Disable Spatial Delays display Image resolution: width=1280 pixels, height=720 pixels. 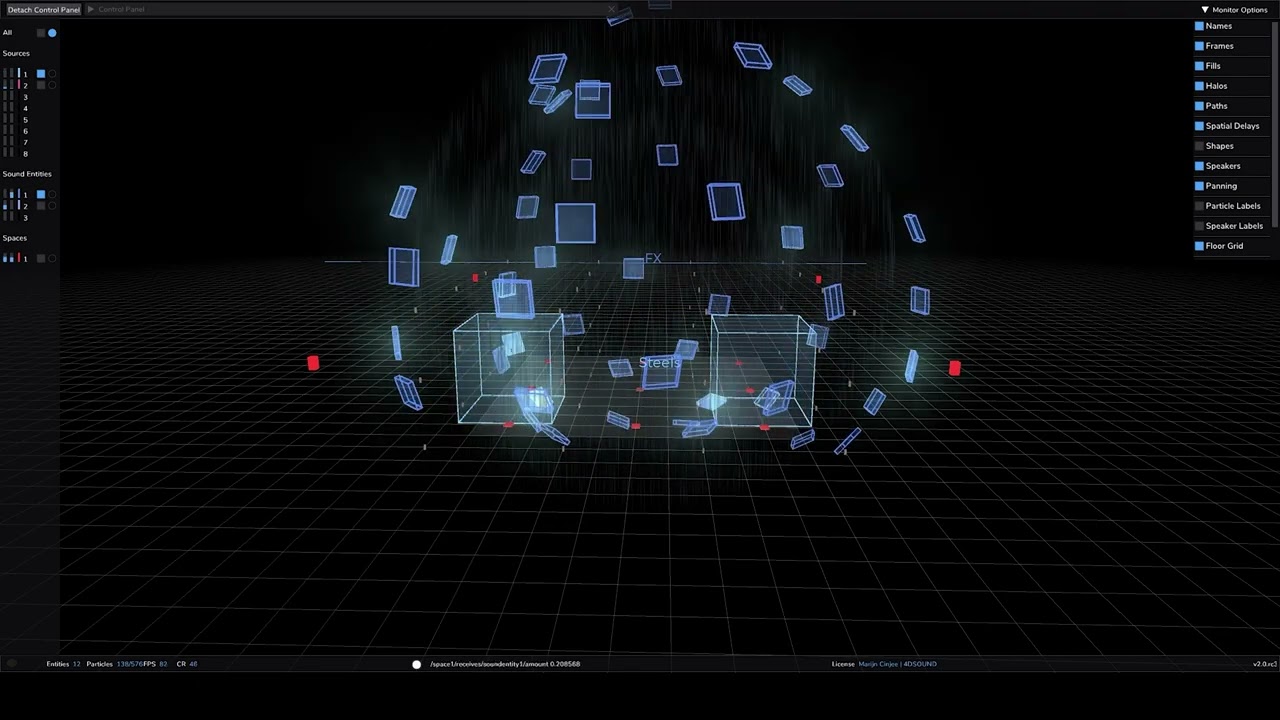[1200, 126]
